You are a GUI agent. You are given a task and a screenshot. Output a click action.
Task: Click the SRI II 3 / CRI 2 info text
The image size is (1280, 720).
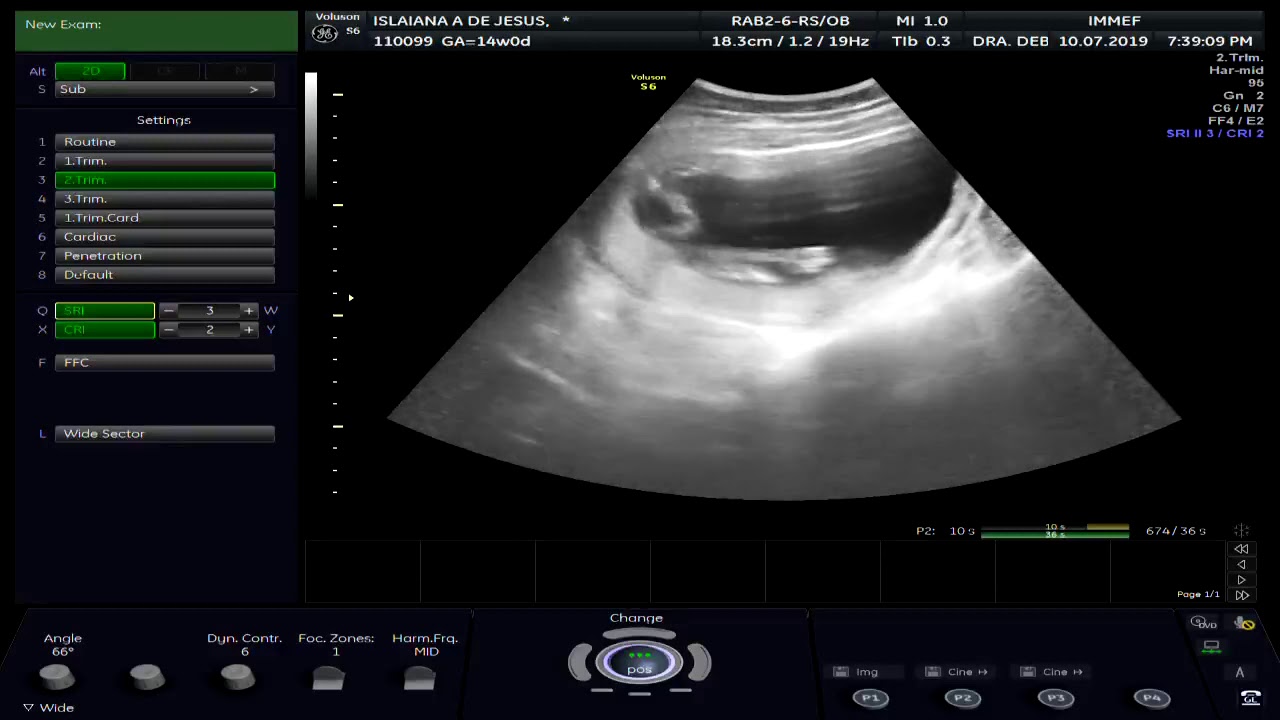pos(1215,133)
